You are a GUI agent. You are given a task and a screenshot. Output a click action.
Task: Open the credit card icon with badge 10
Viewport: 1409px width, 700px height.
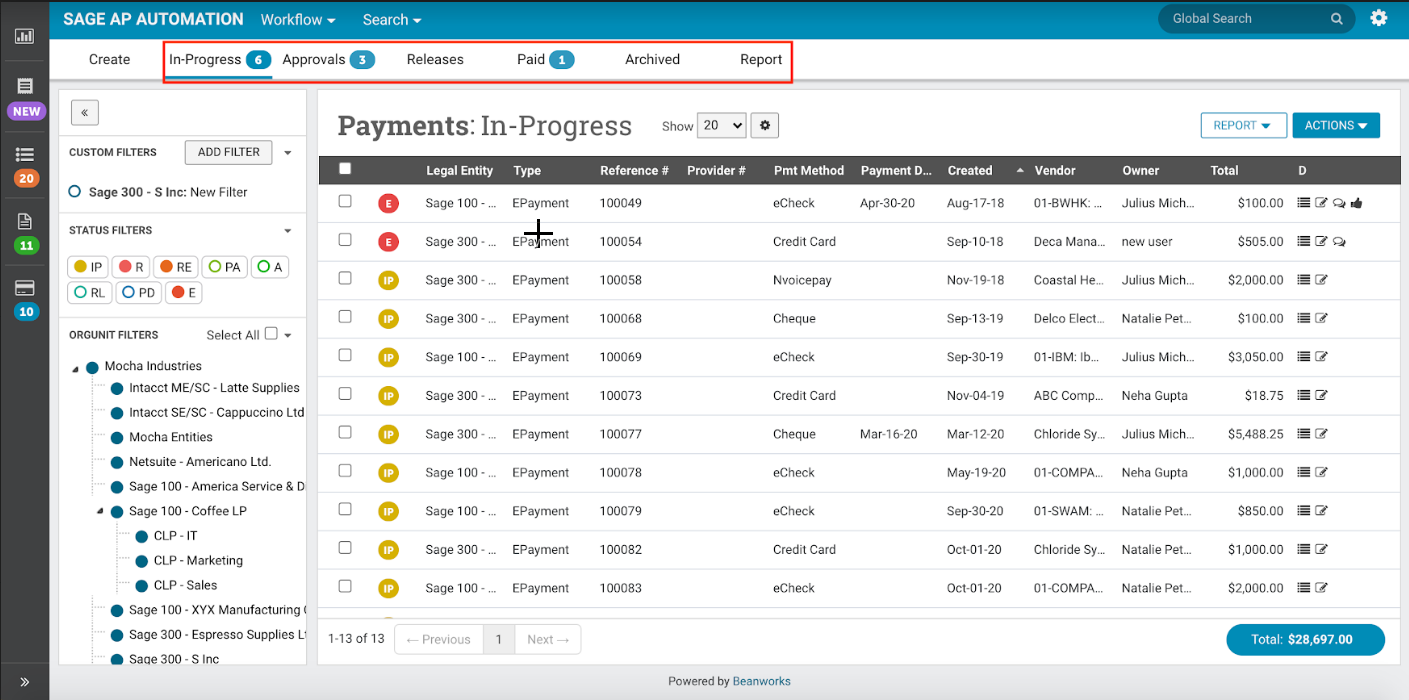pos(25,288)
